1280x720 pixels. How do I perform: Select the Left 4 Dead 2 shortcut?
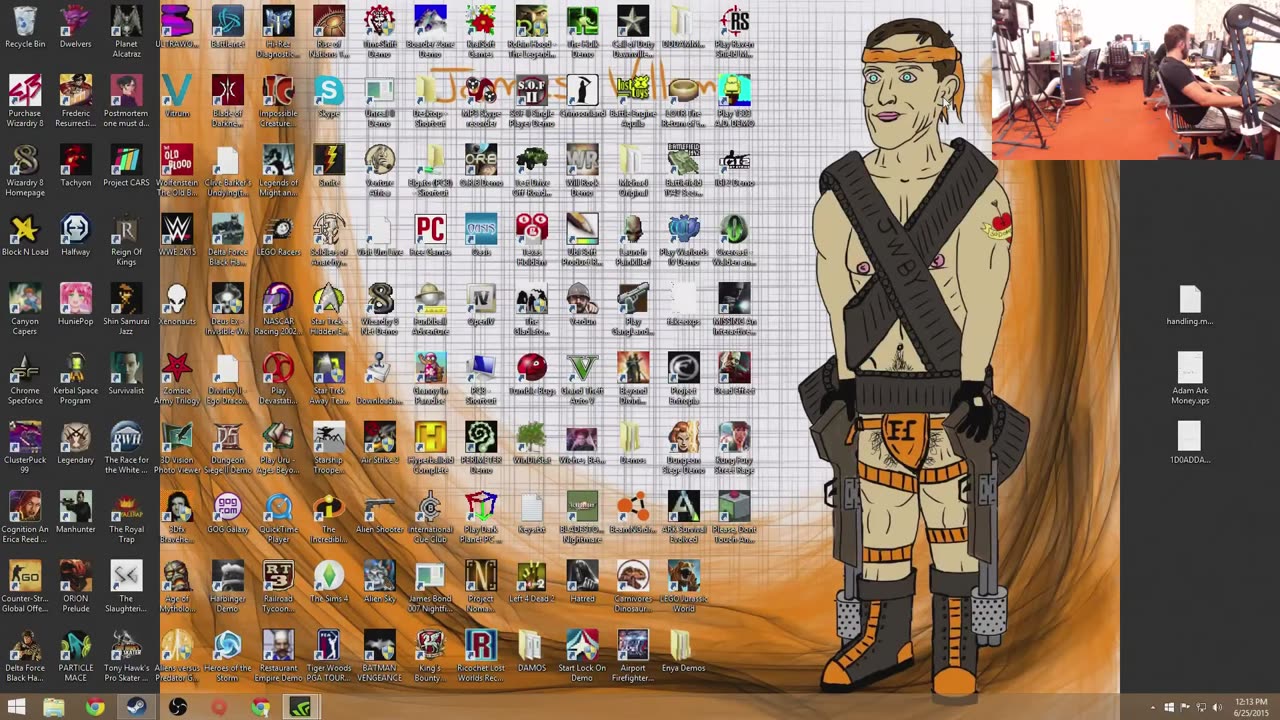coord(531,580)
